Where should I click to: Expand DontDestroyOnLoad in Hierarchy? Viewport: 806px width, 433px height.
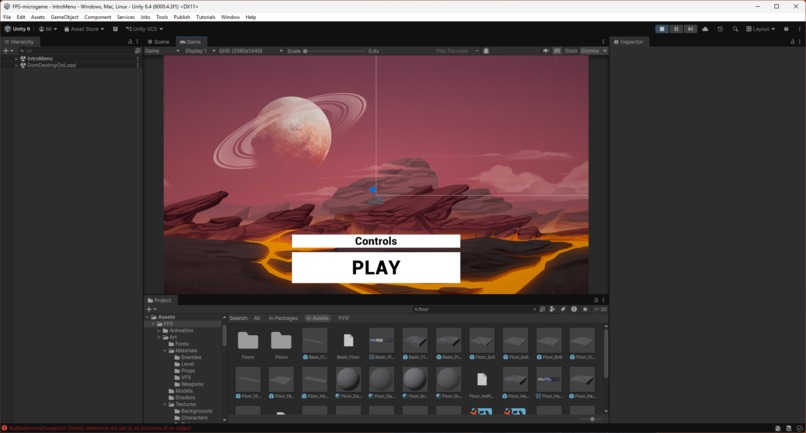click(x=16, y=65)
